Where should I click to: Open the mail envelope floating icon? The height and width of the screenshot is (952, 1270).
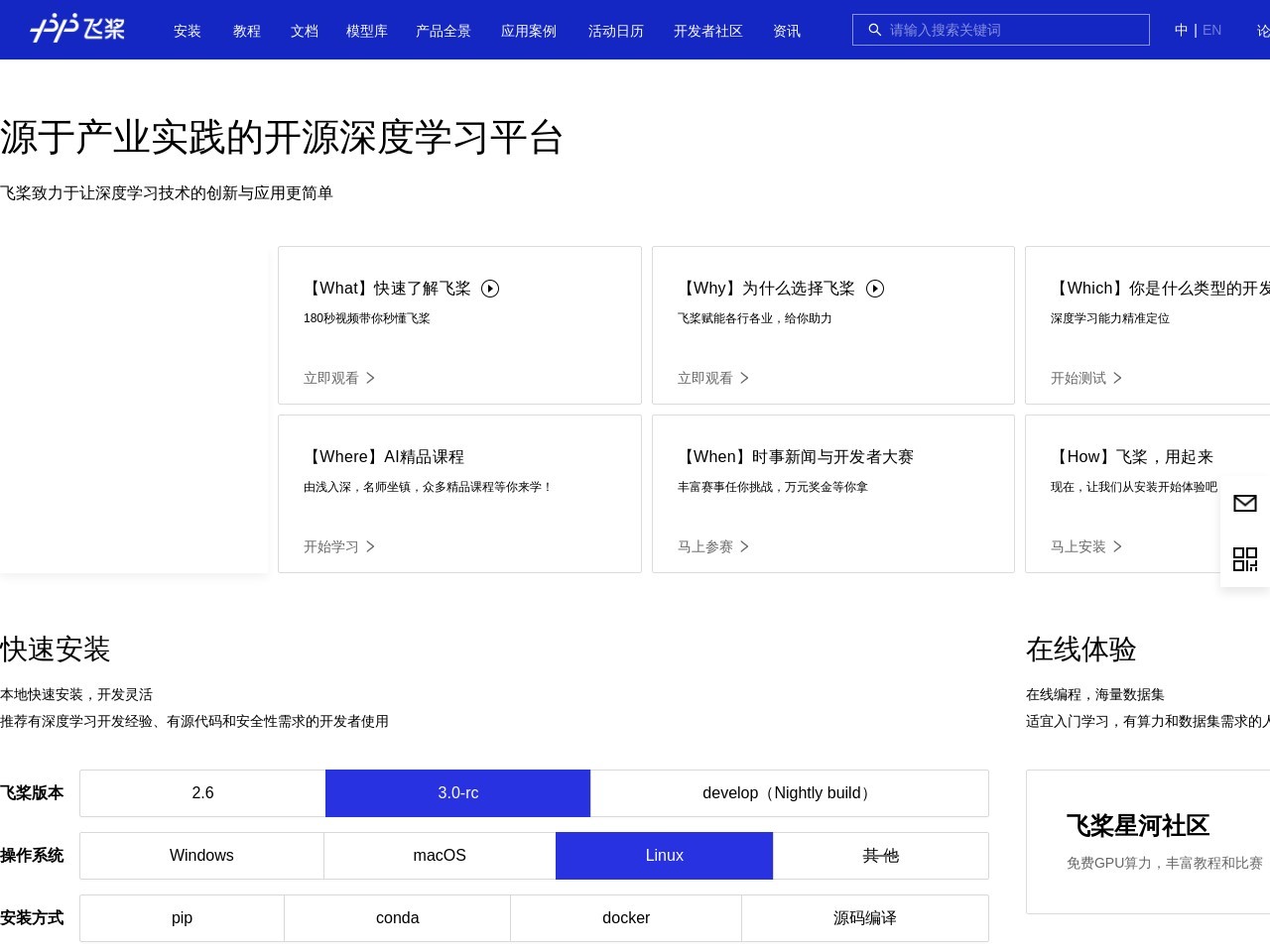click(1245, 504)
